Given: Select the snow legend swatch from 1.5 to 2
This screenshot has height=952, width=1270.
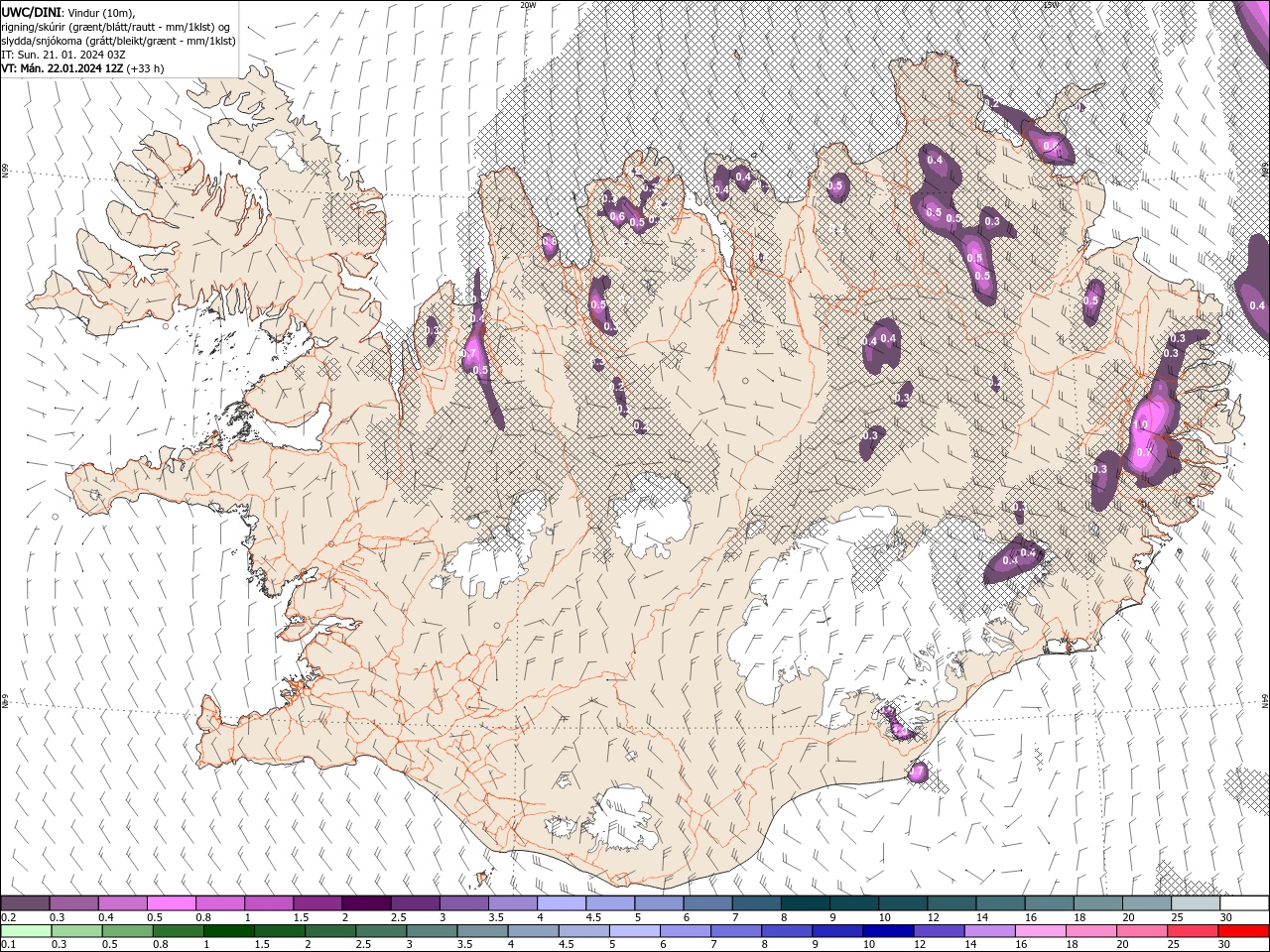Looking at the screenshot, I should click(x=317, y=902).
